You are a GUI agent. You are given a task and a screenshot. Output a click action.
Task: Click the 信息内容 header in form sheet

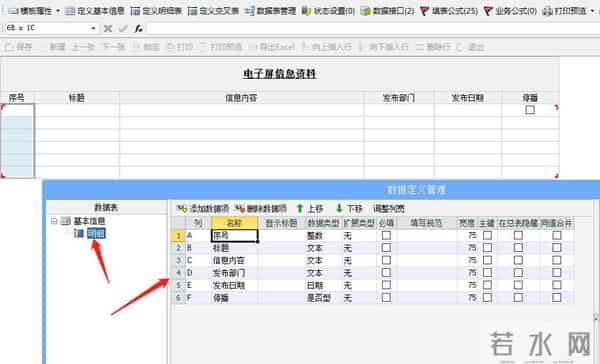[x=241, y=98]
